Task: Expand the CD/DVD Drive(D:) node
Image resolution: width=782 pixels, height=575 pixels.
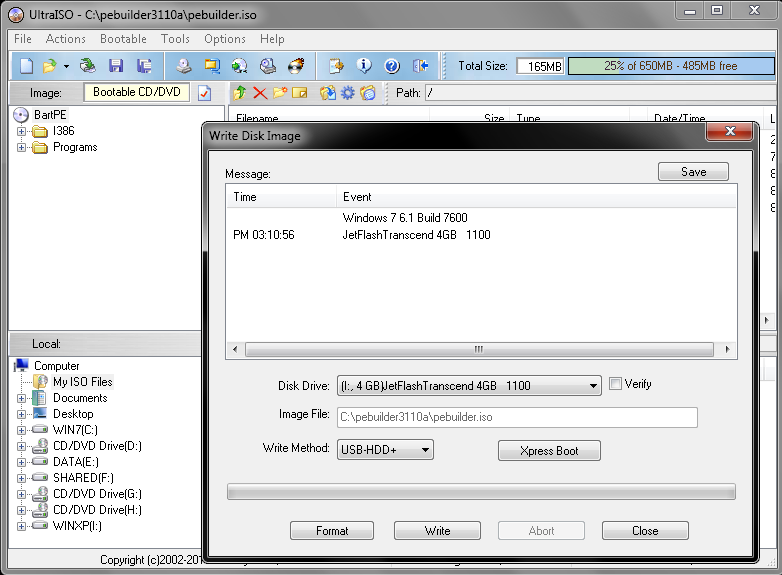Action: [x=21, y=446]
